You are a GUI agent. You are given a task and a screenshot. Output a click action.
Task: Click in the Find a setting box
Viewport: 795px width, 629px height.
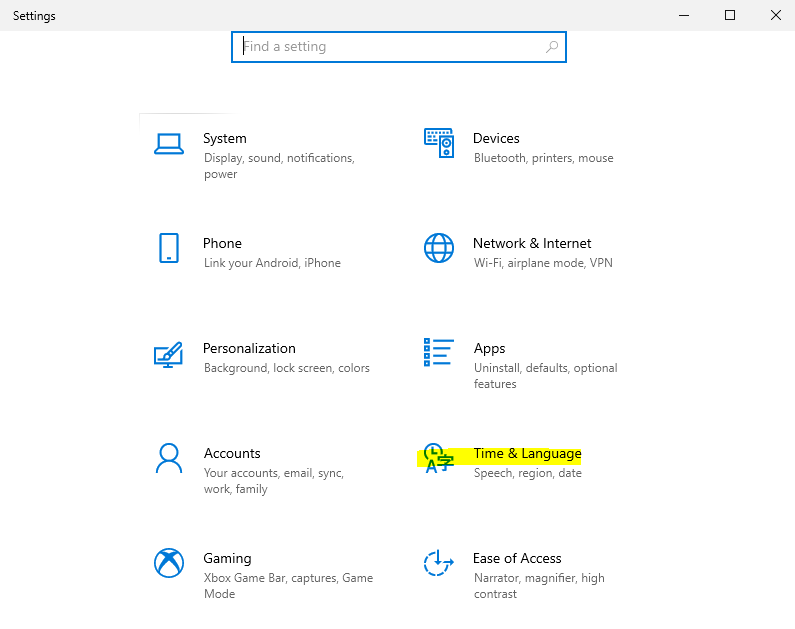pyautogui.click(x=390, y=47)
